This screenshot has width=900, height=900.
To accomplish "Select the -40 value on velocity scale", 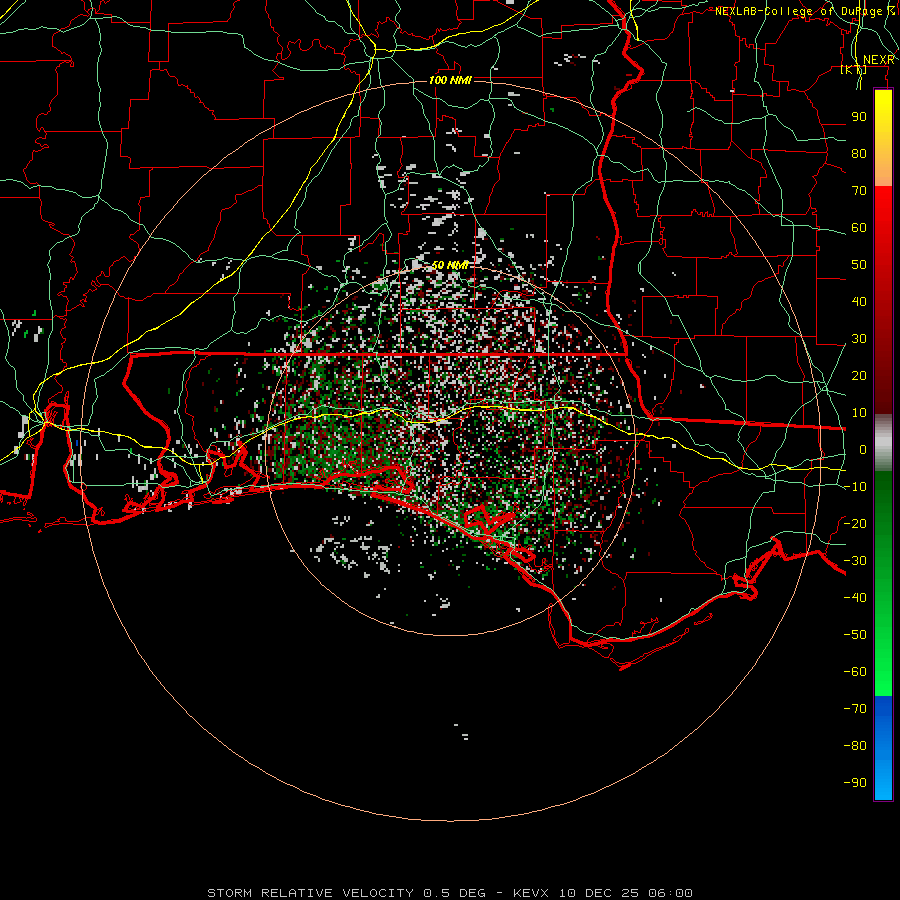I will (x=855, y=598).
